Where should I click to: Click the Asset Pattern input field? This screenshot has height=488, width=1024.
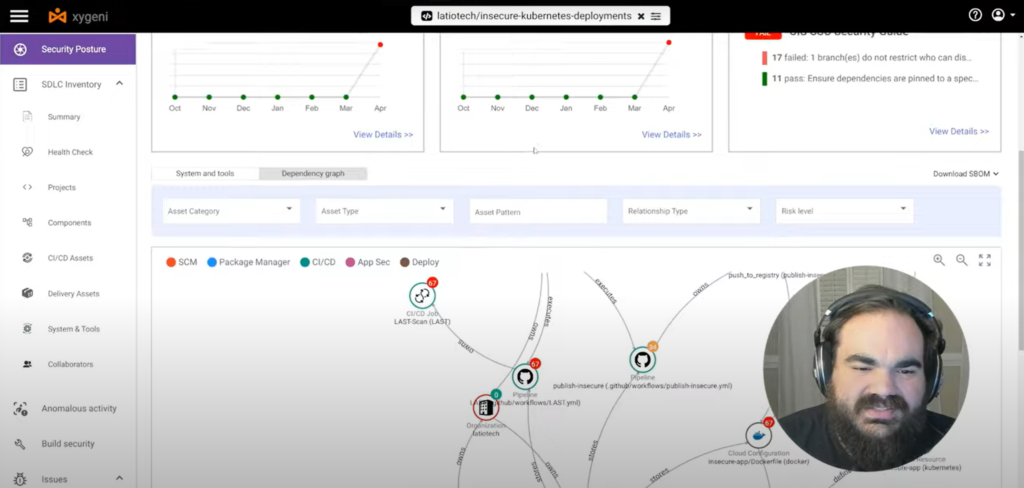(538, 212)
